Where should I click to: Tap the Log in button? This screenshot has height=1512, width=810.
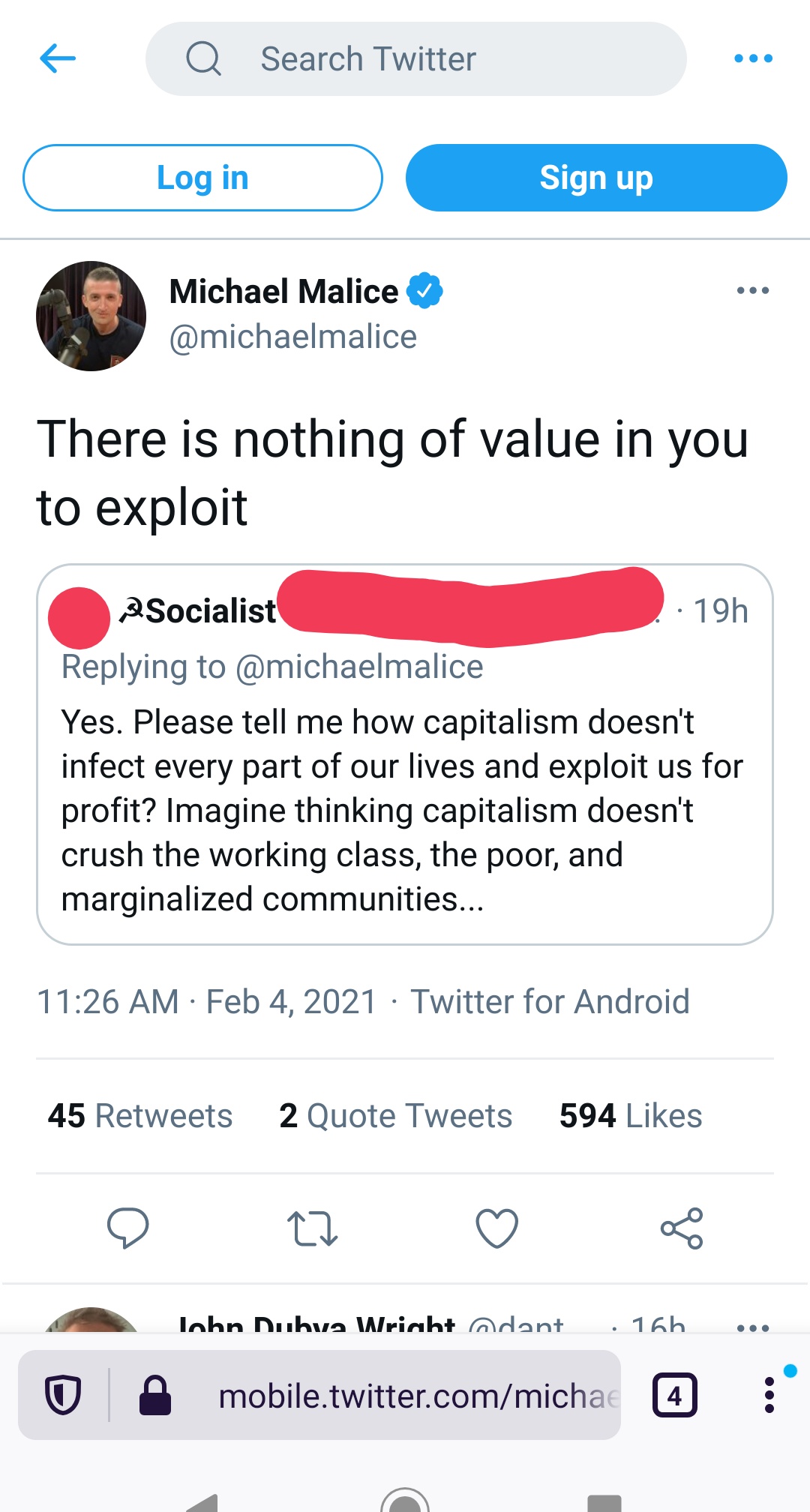click(202, 178)
